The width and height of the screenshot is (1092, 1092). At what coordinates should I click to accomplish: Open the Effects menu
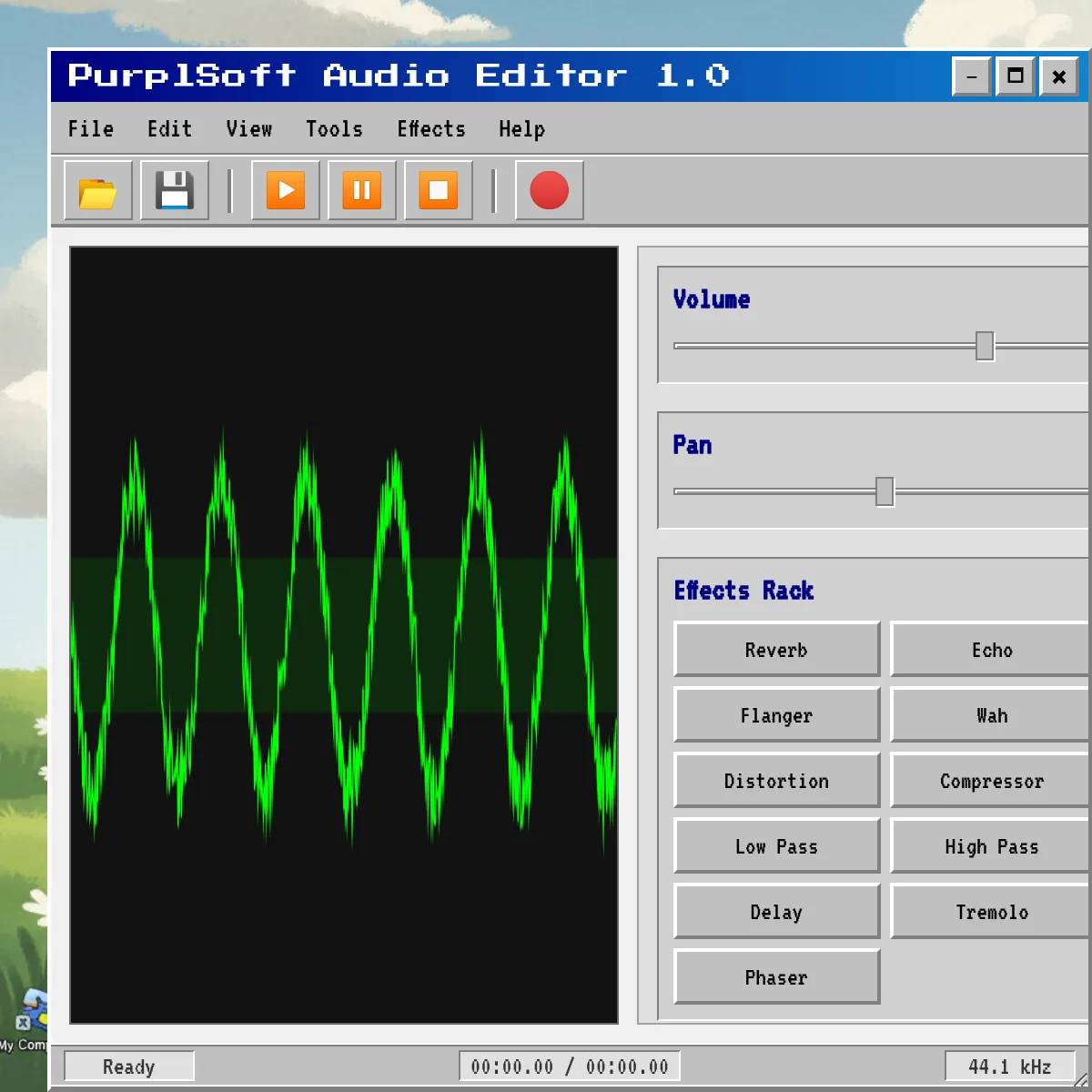[431, 129]
